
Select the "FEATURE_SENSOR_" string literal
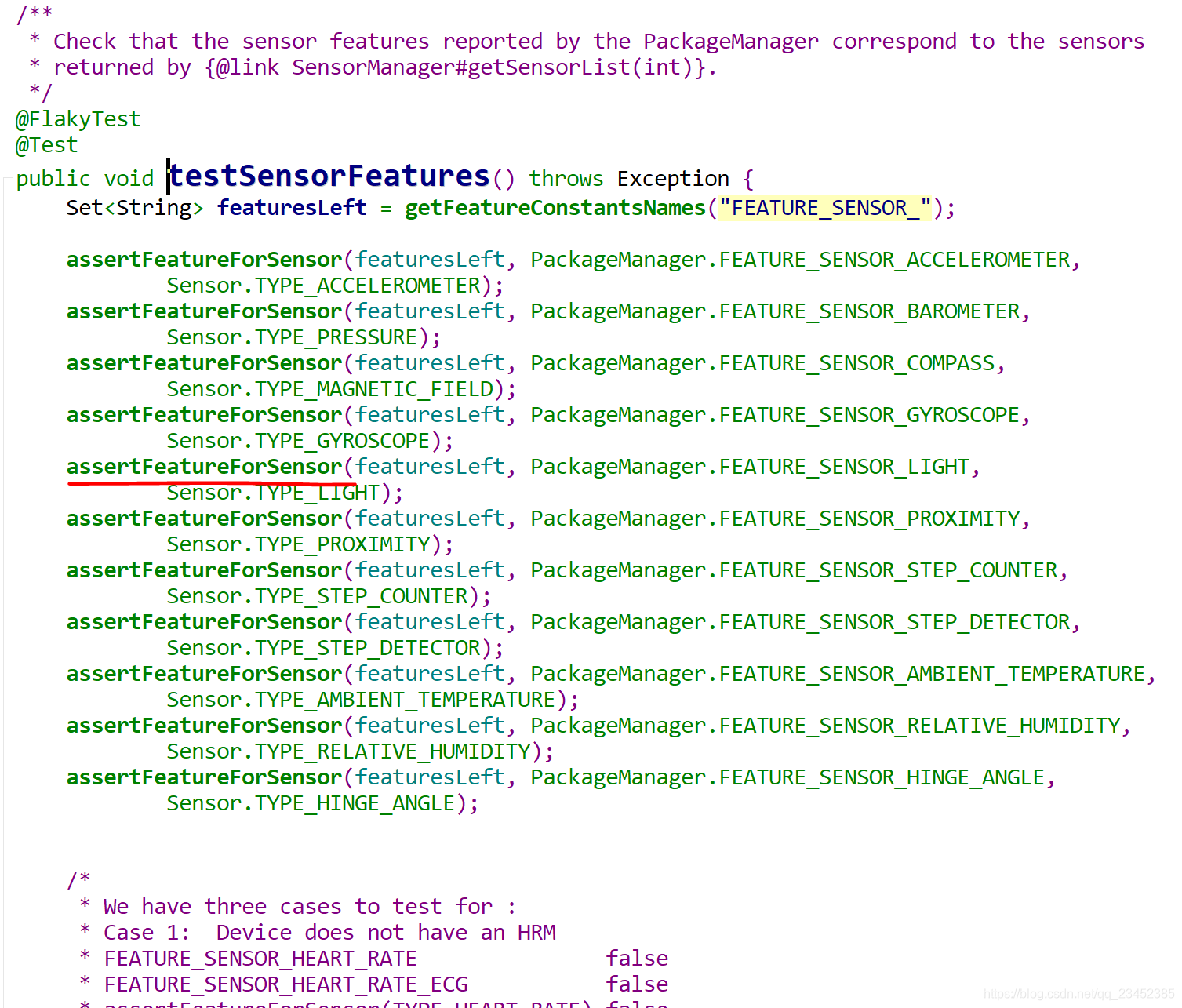point(825,208)
